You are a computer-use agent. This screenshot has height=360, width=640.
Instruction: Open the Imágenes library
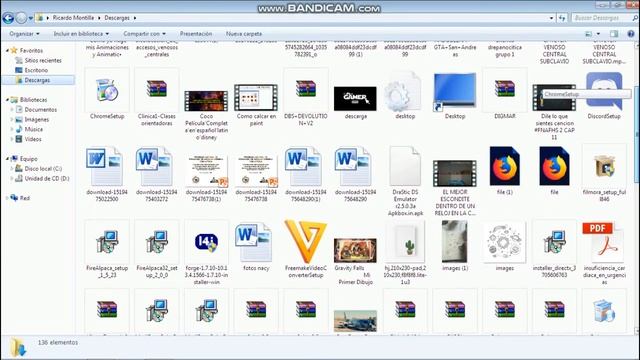(36, 120)
